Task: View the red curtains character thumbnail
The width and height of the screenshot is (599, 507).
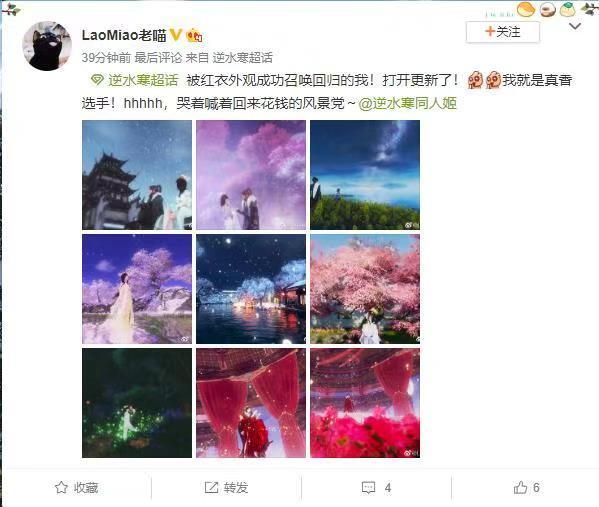Action: tap(251, 403)
